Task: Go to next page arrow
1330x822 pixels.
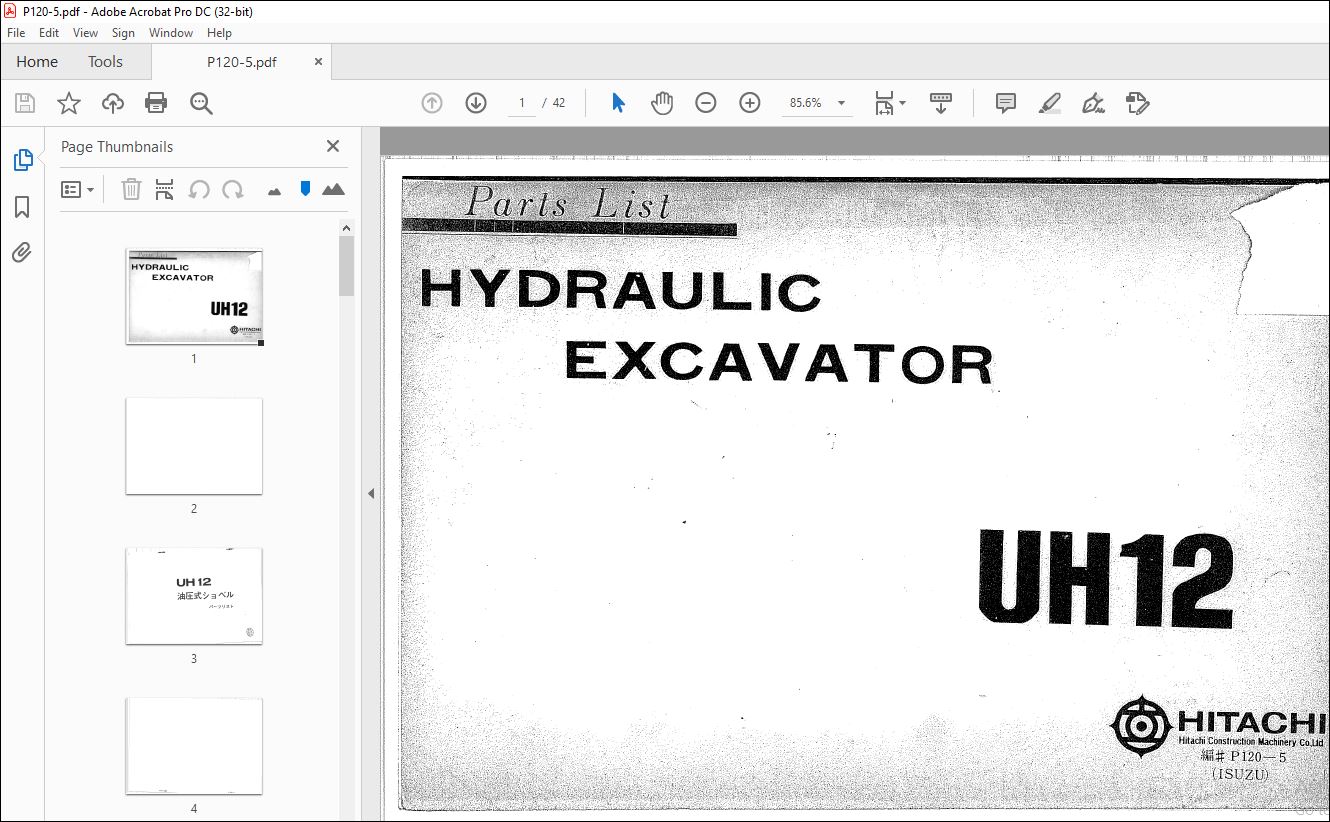Action: click(x=476, y=103)
